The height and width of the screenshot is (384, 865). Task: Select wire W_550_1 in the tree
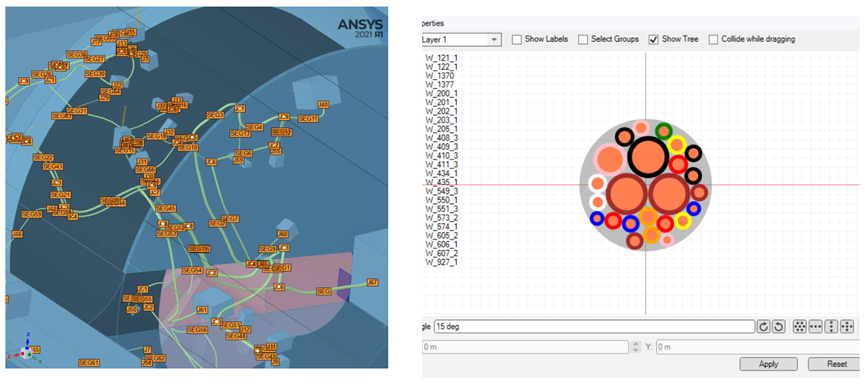[441, 200]
